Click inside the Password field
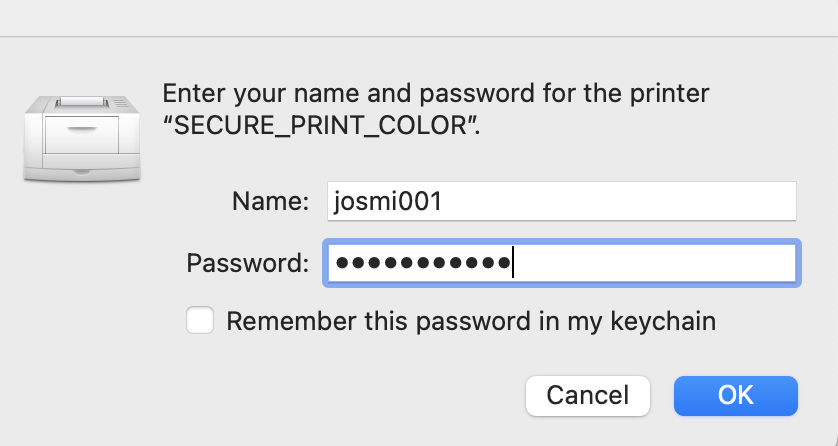This screenshot has height=446, width=838. point(562,263)
